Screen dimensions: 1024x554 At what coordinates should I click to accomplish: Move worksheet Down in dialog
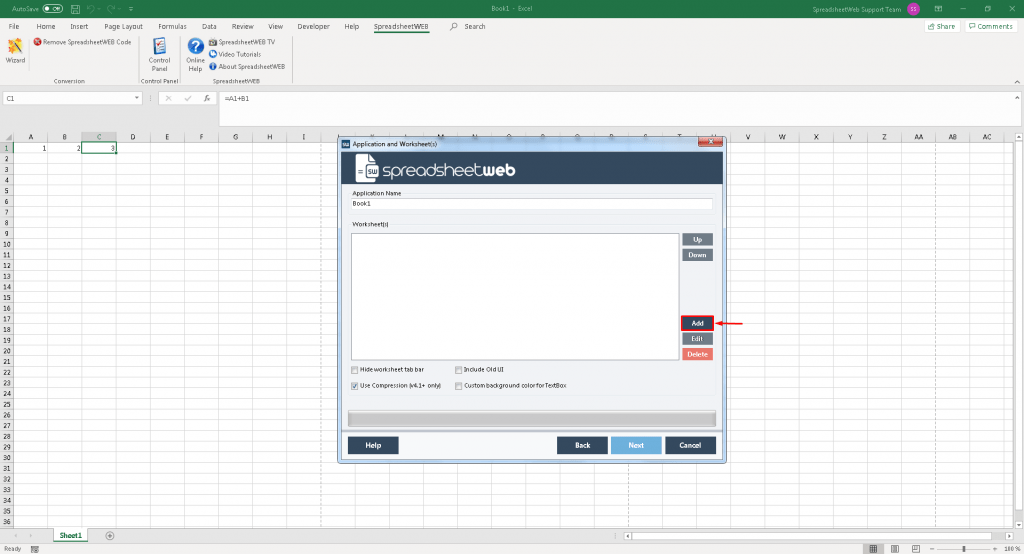coord(697,255)
